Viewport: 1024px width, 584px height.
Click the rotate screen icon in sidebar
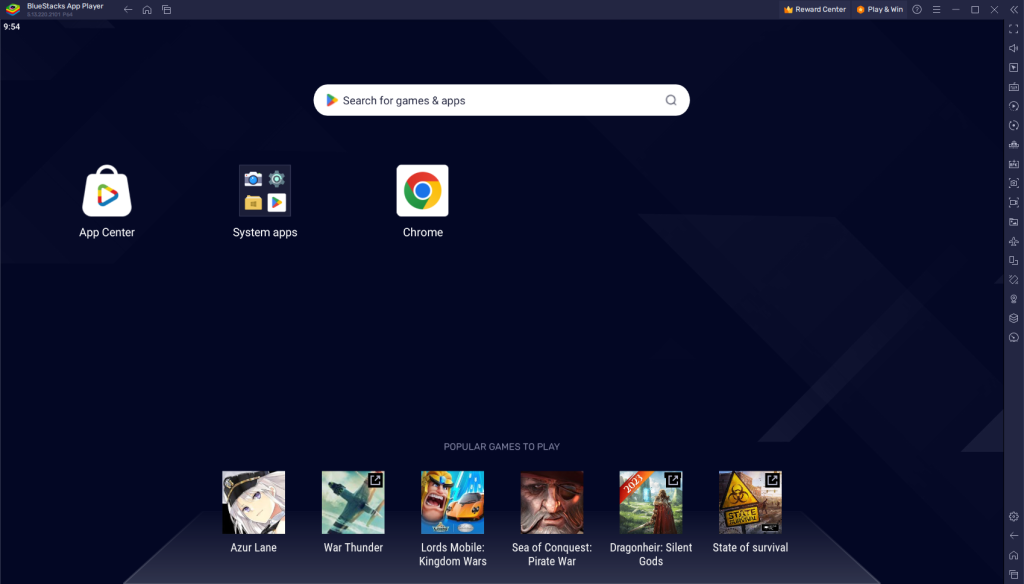[1014, 260]
